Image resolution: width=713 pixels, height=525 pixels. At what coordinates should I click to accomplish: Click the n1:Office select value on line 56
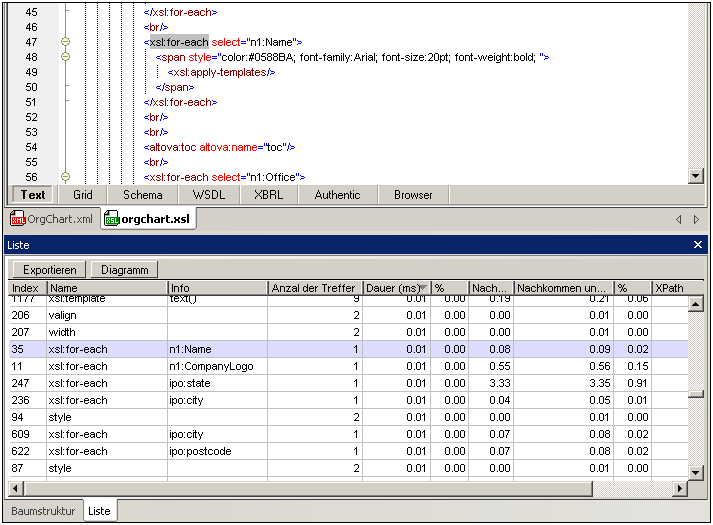273,177
